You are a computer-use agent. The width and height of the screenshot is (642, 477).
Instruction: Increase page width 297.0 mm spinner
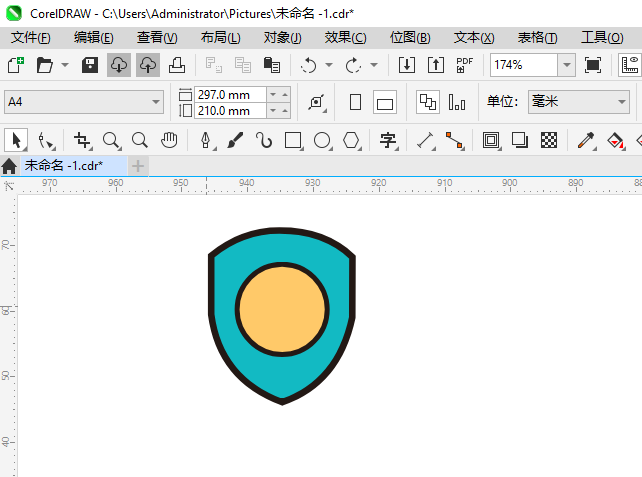[285, 95]
